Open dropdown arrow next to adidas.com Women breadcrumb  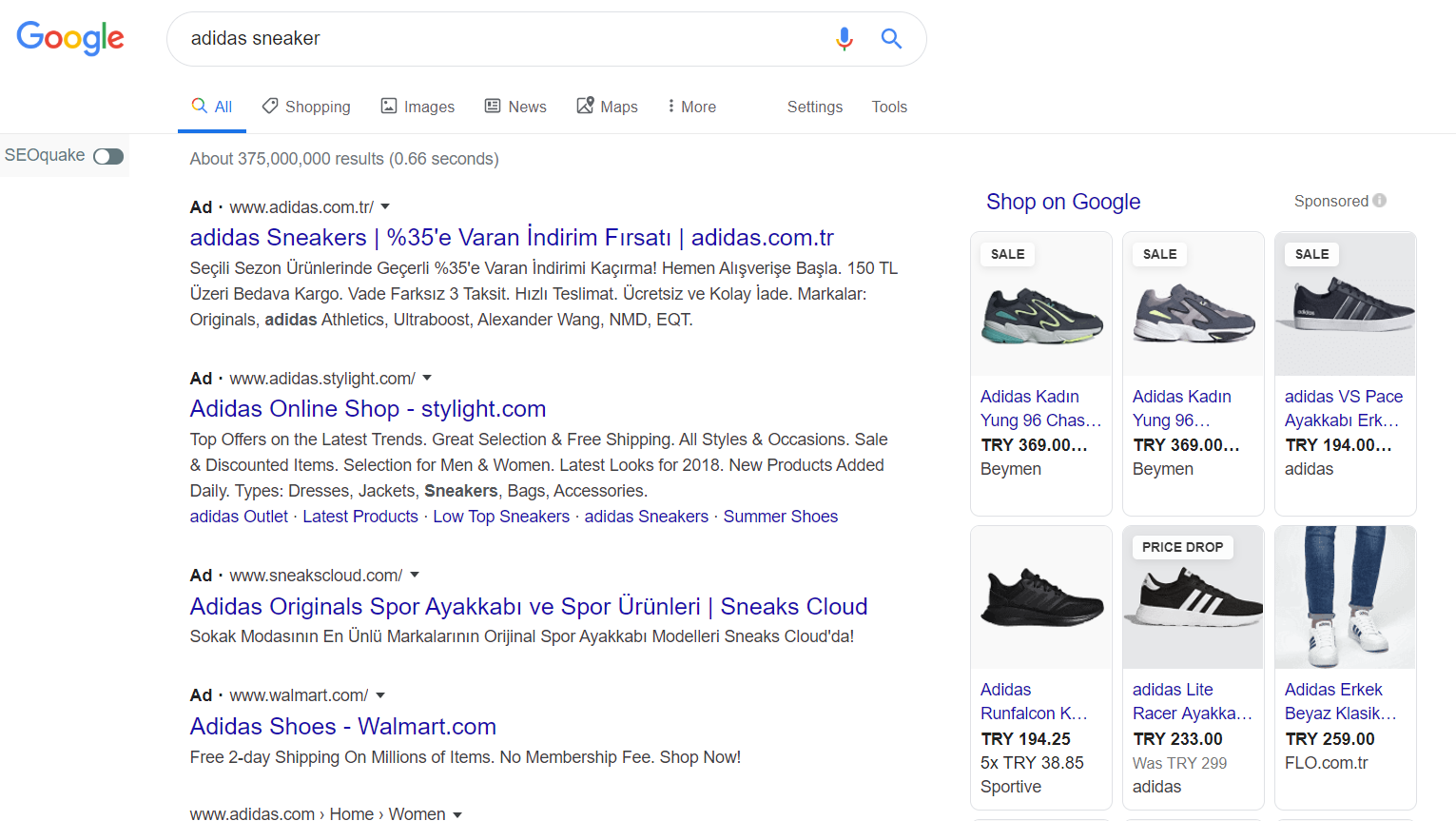(x=457, y=814)
